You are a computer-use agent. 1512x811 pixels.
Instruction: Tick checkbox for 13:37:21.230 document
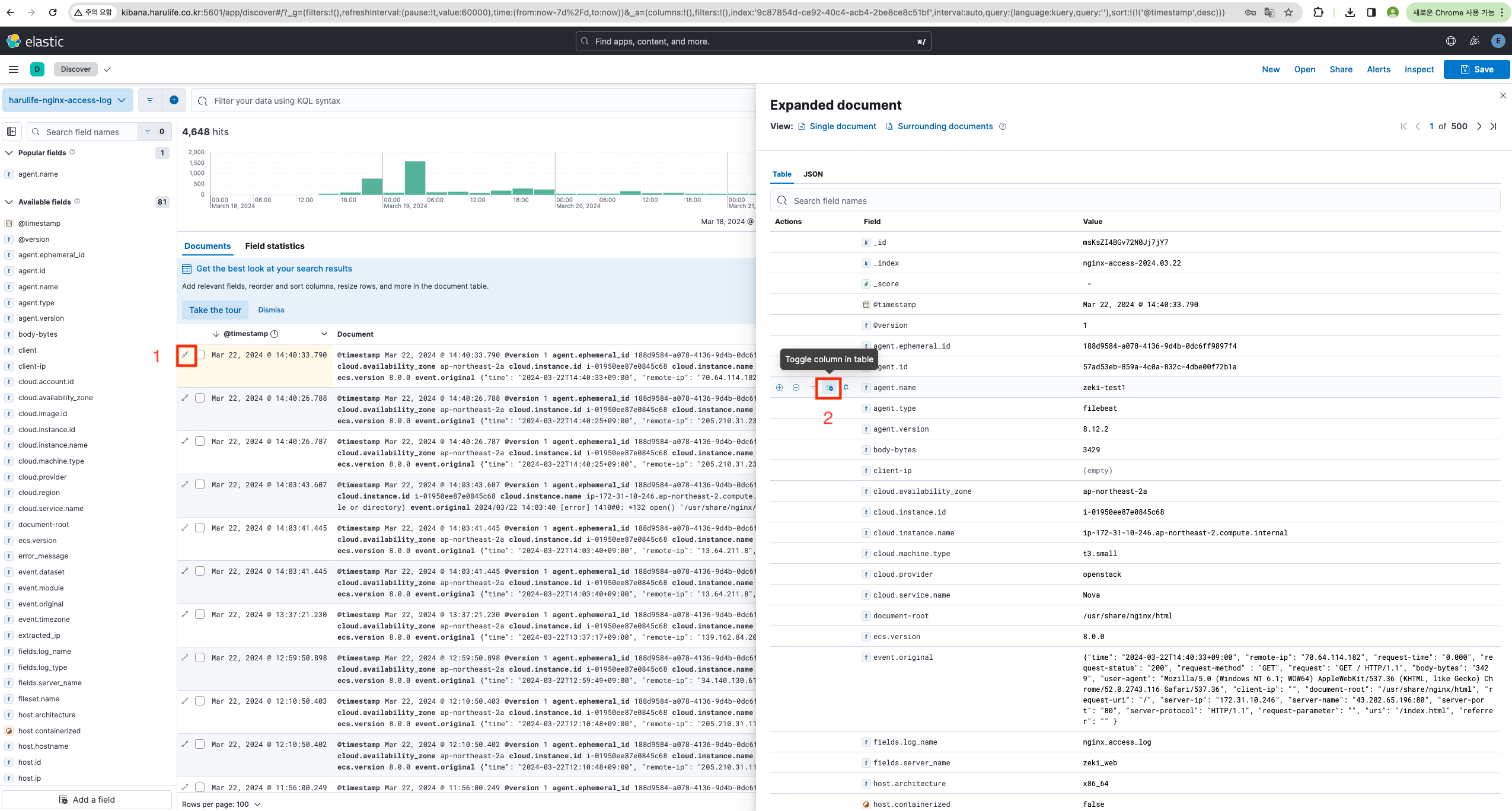point(200,614)
